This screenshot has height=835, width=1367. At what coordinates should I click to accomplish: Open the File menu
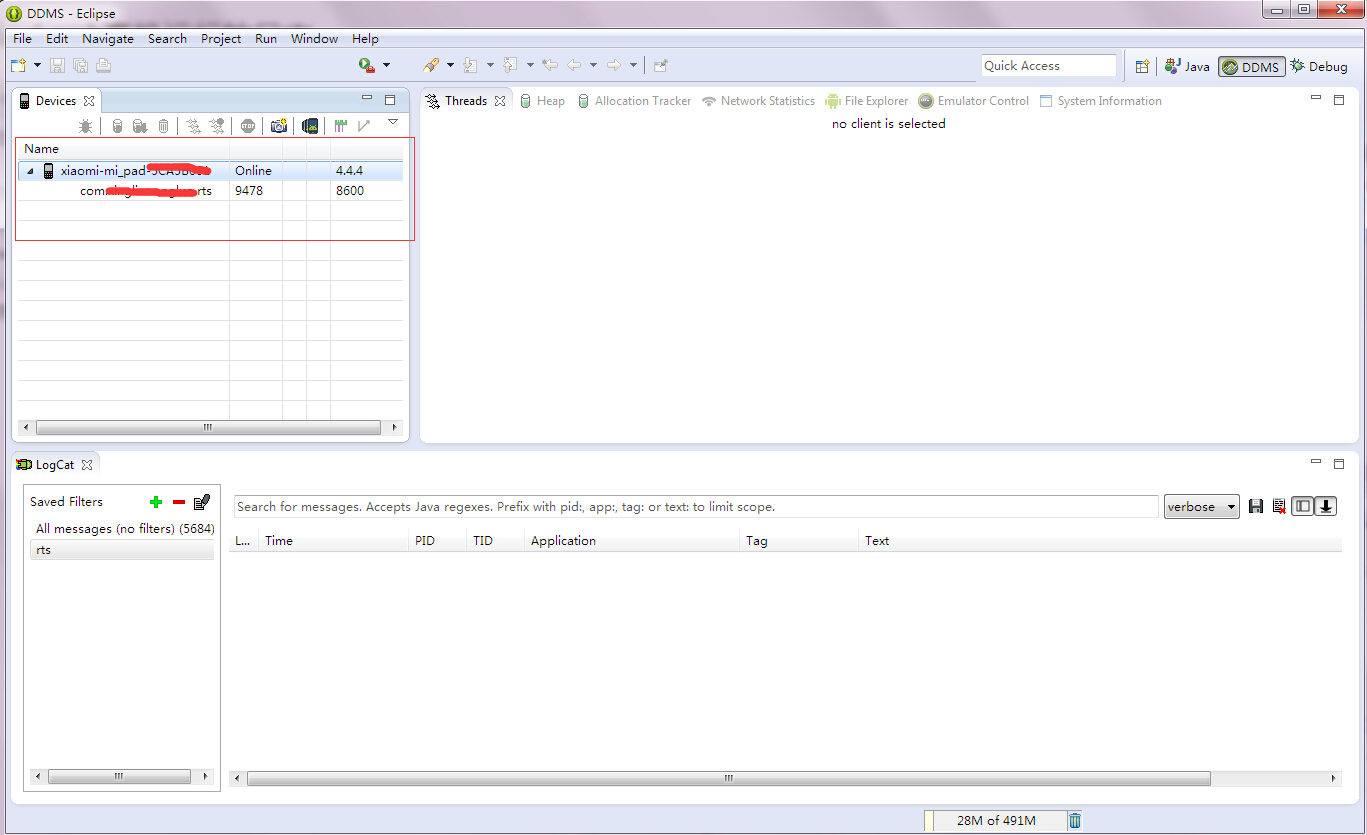pos(22,38)
